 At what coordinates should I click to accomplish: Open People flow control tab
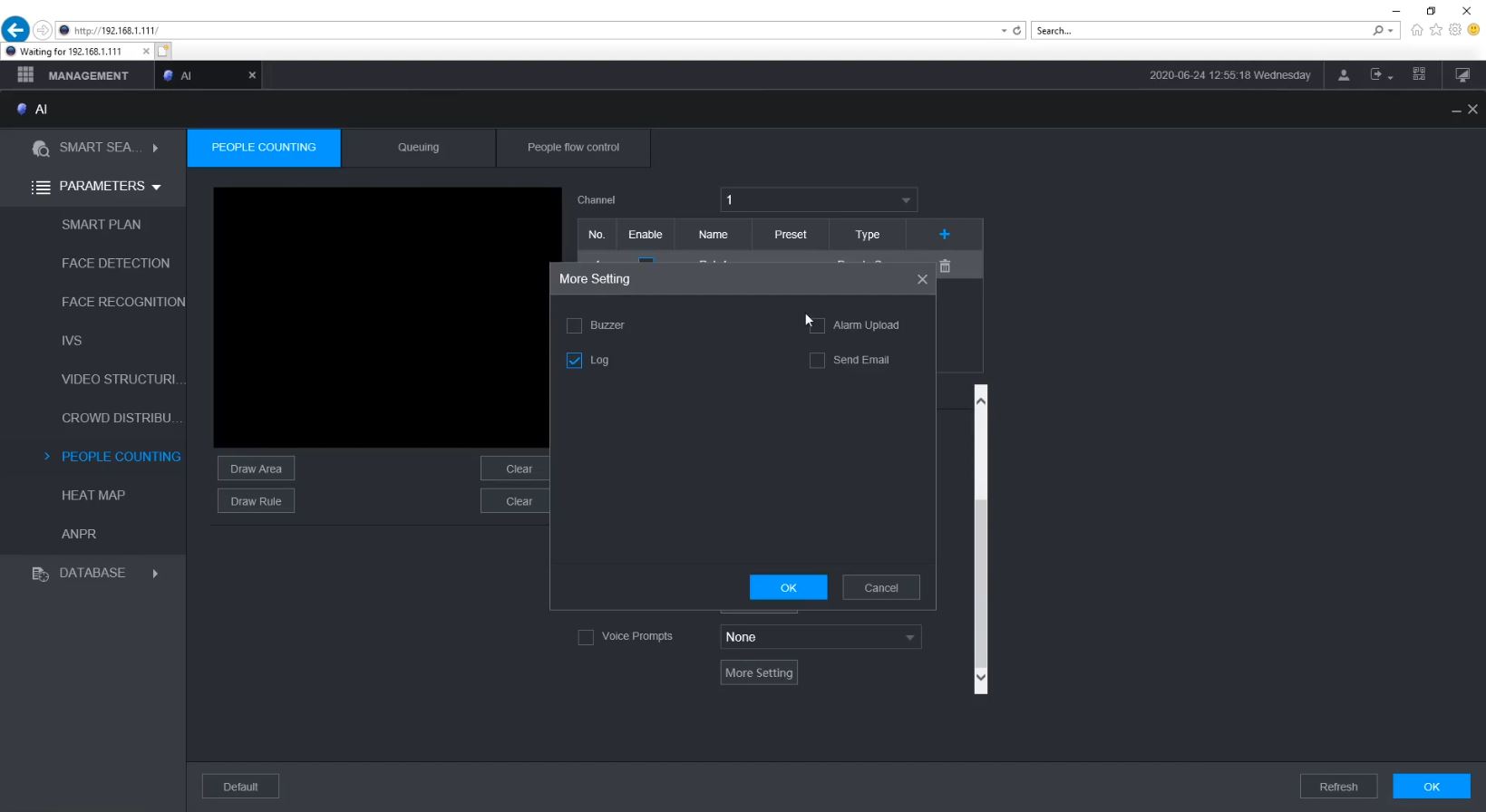click(573, 148)
